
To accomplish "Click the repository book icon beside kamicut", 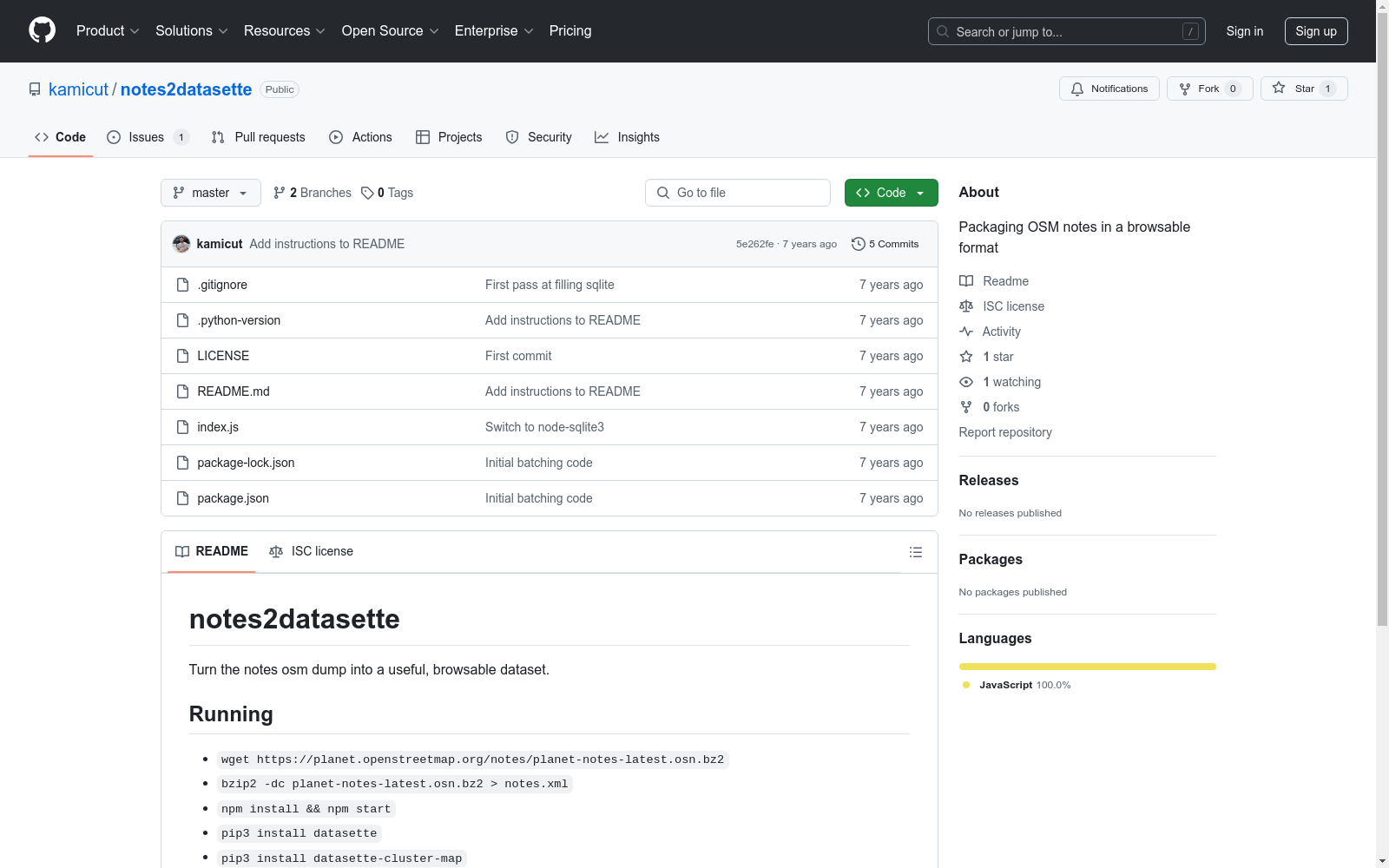I will [35, 89].
